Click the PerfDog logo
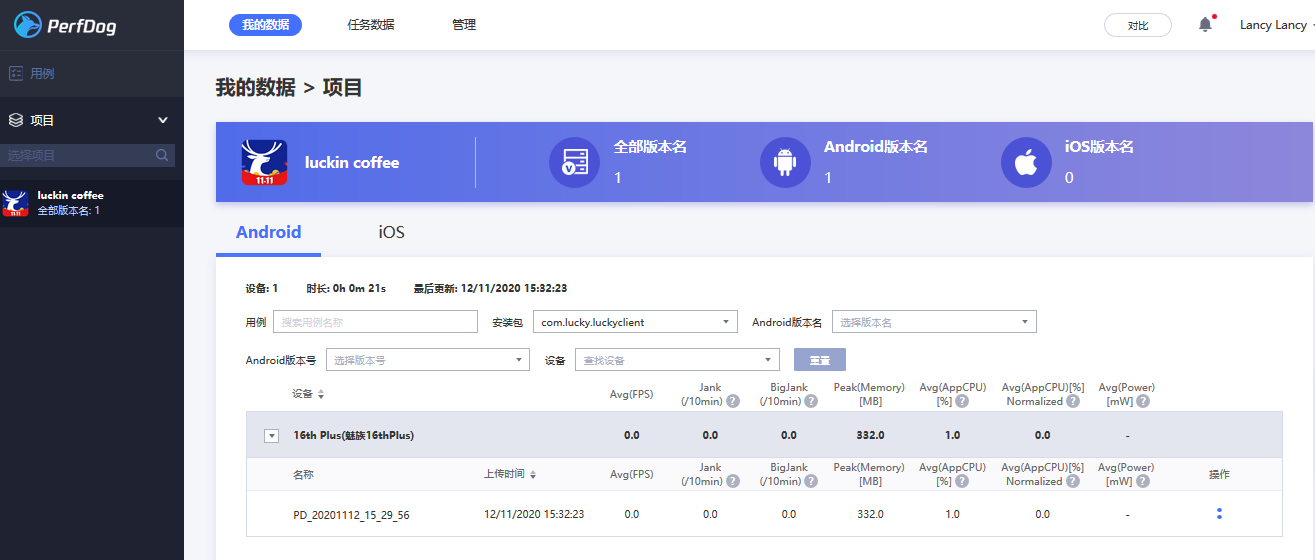Viewport: 1315px width, 560px height. coord(65,25)
